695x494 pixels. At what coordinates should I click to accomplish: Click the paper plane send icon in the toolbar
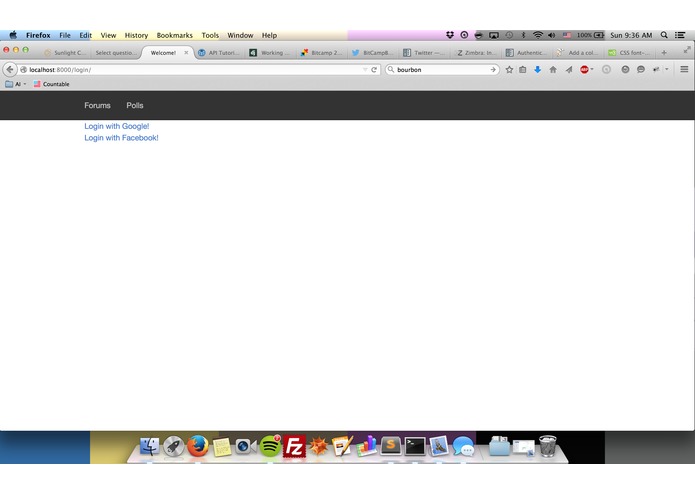tap(569, 70)
